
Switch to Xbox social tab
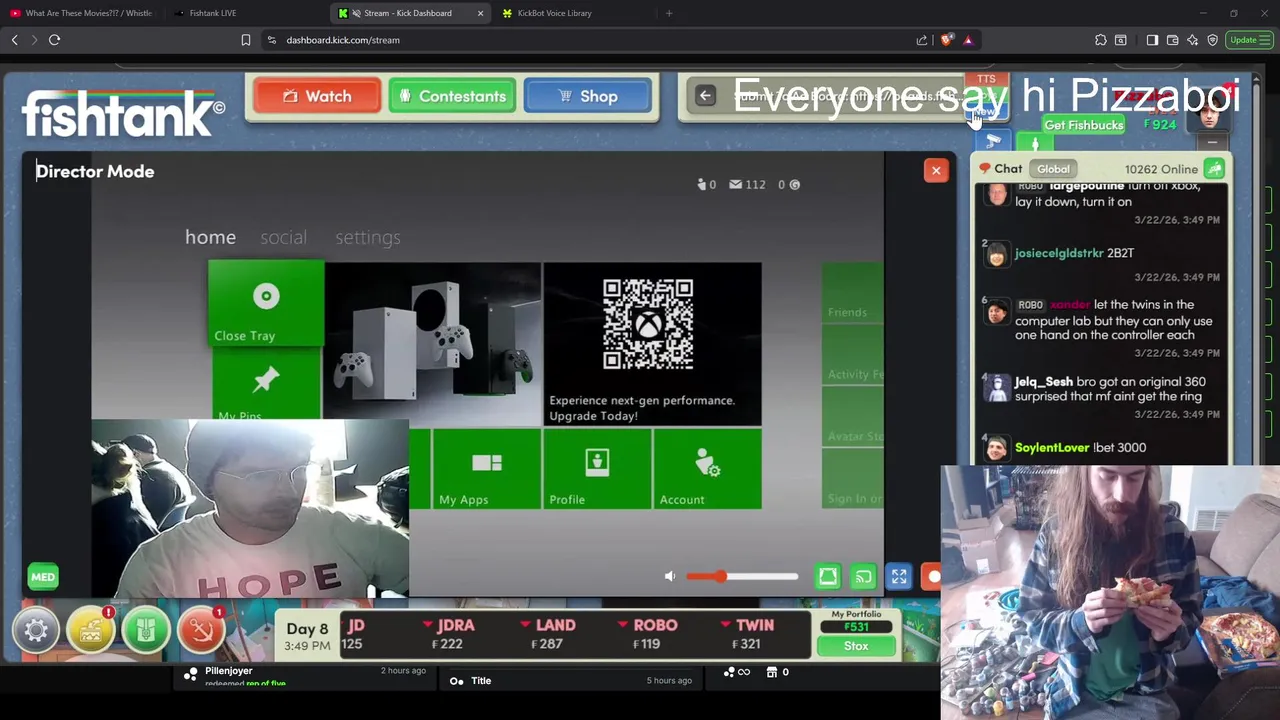point(283,237)
